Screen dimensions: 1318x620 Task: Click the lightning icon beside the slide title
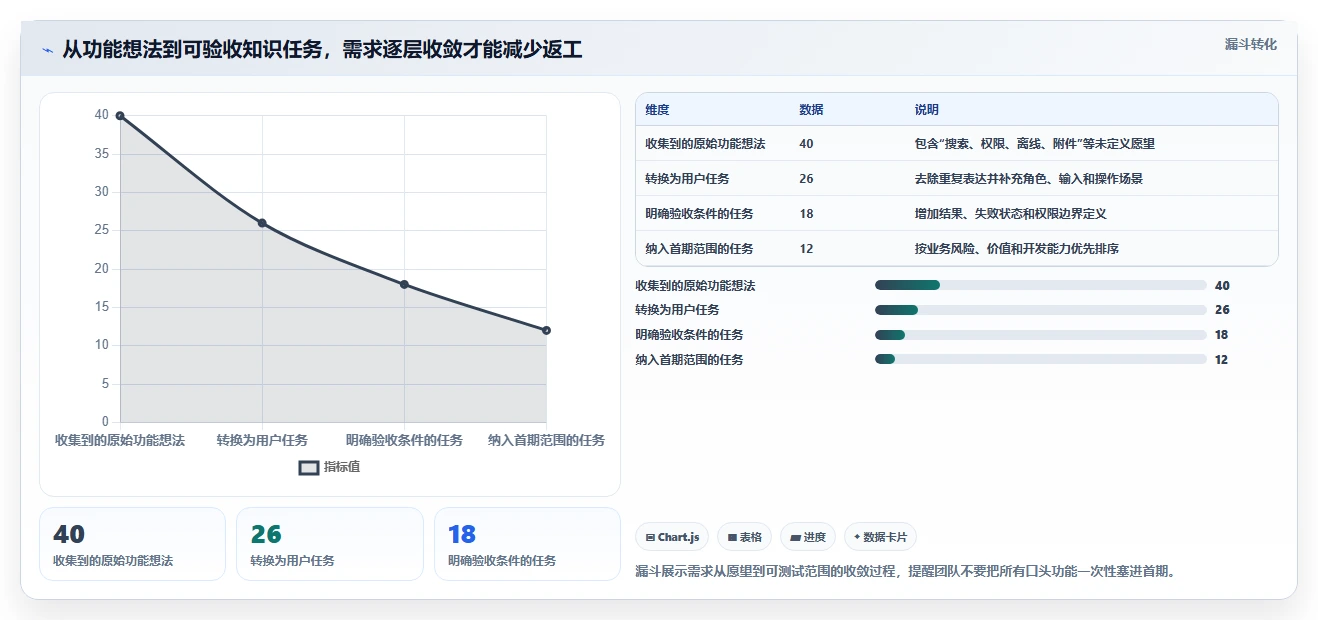click(47, 50)
